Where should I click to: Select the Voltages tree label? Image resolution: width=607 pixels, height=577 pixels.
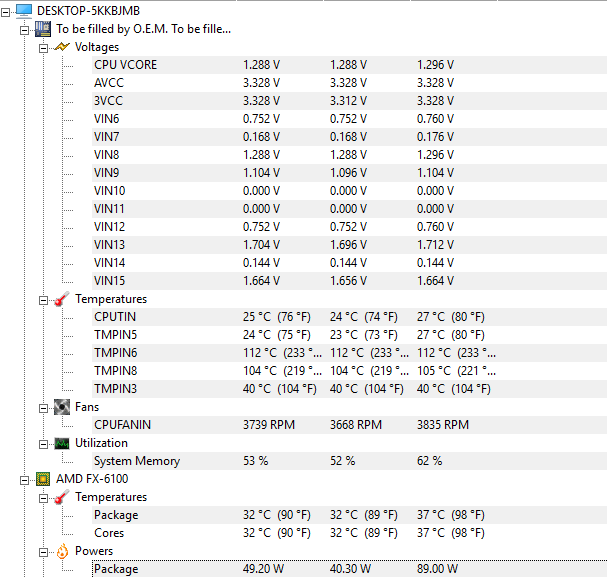(97, 47)
